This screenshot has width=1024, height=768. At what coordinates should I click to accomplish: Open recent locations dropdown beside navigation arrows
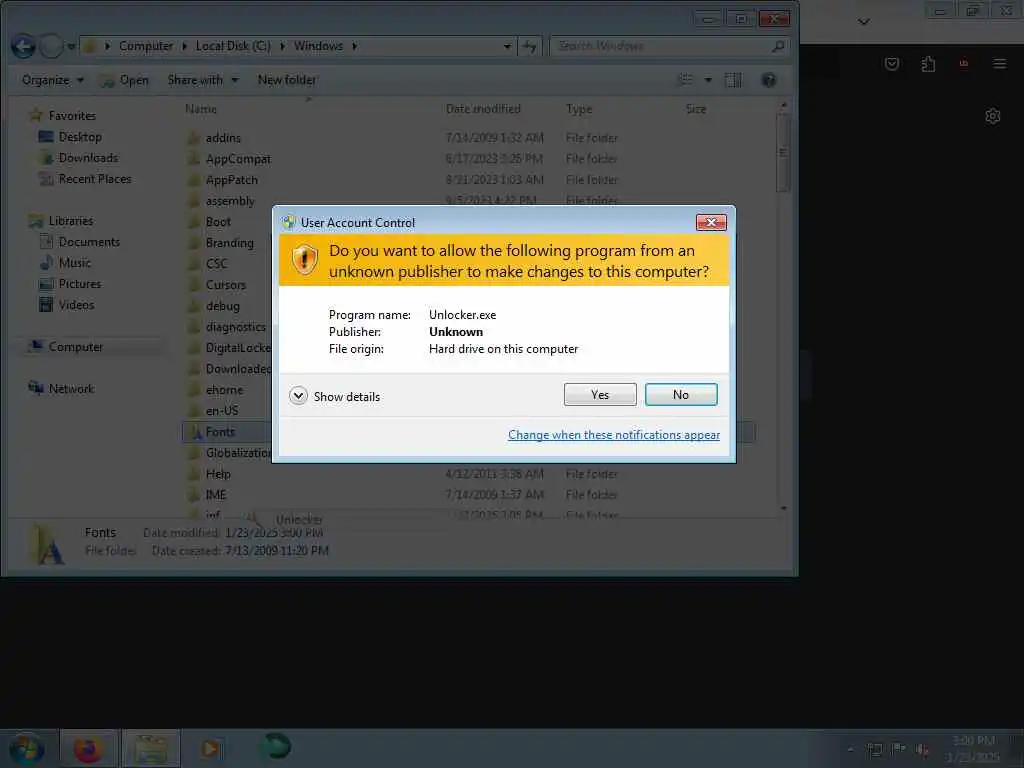click(x=71, y=46)
